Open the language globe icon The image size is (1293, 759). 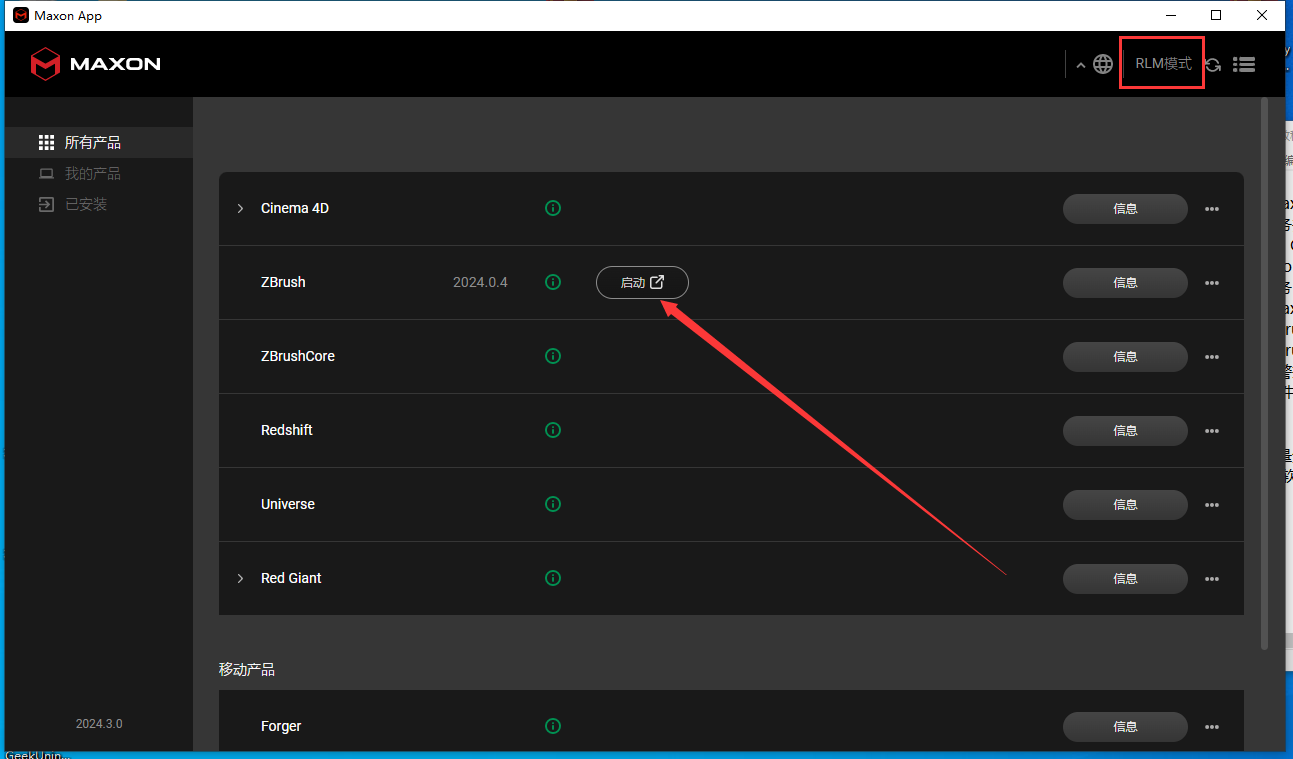click(x=1103, y=64)
